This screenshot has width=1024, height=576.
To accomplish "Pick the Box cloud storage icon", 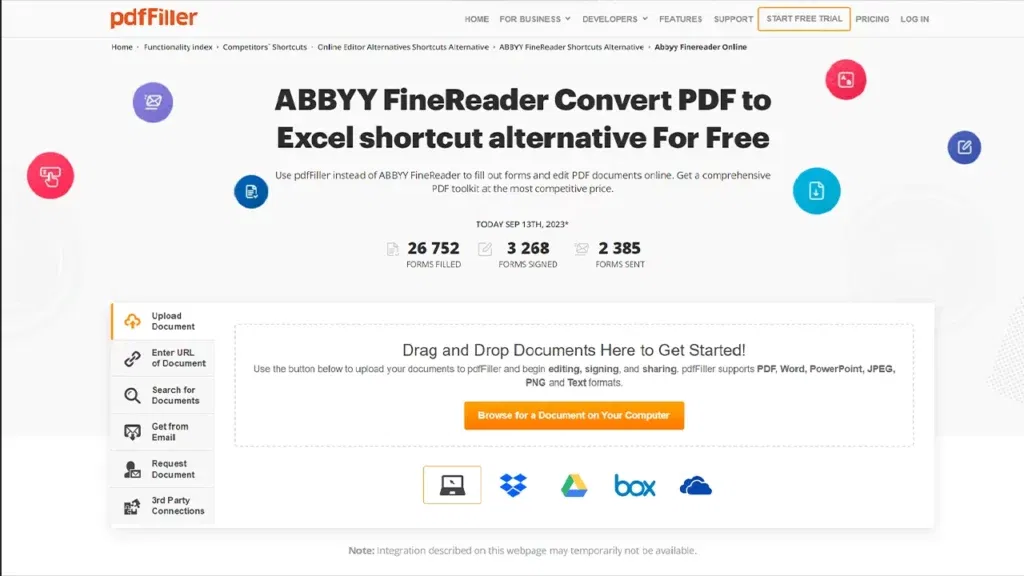I will pos(635,486).
